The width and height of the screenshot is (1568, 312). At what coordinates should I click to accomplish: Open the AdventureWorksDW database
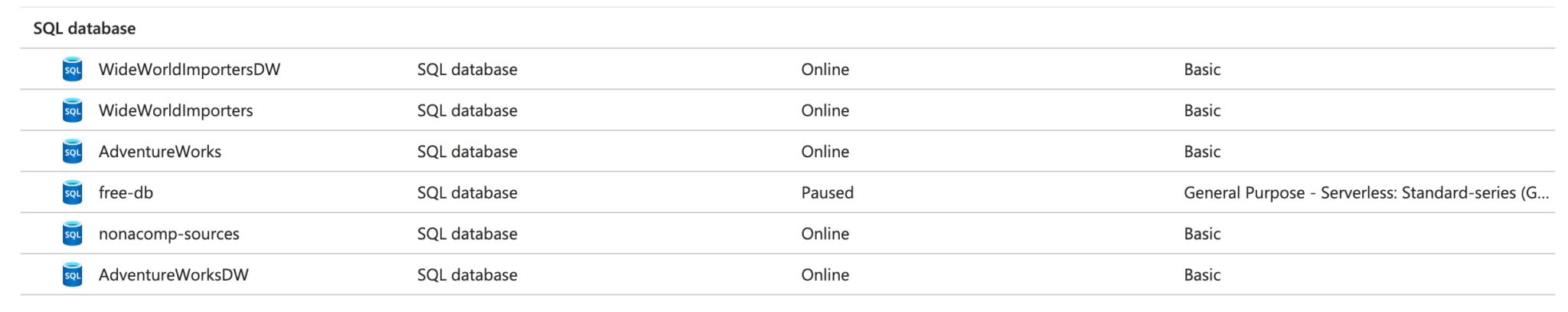[173, 275]
